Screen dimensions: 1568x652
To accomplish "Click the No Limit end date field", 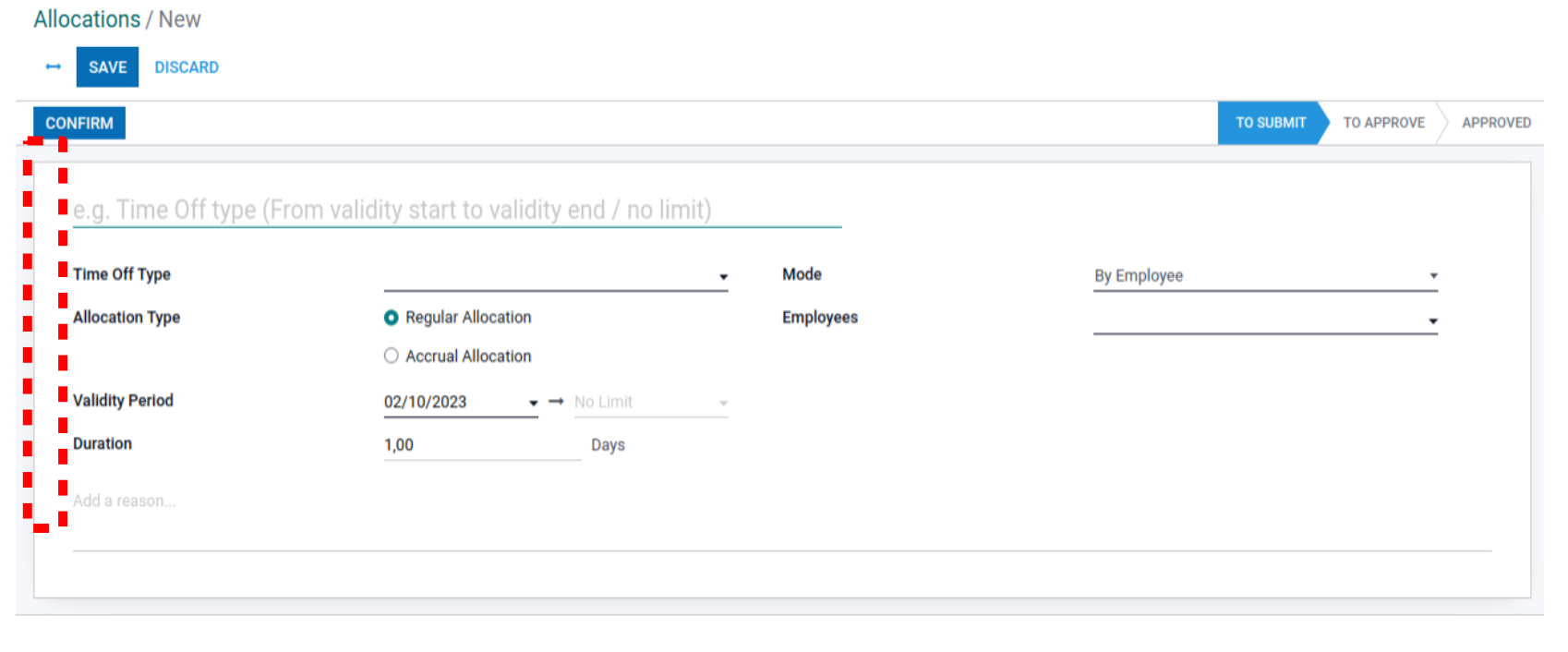I will point(649,403).
